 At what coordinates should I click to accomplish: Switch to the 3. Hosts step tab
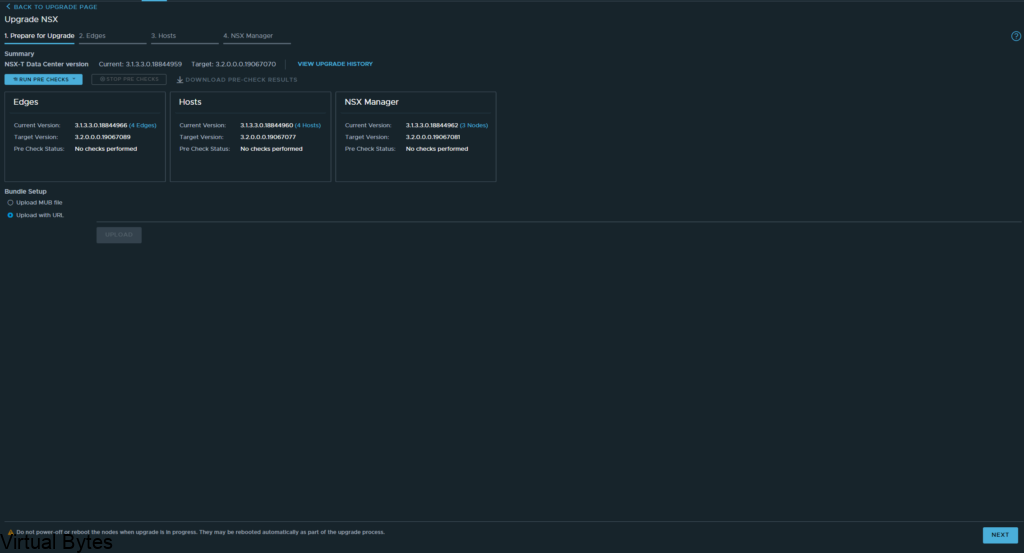pos(184,36)
